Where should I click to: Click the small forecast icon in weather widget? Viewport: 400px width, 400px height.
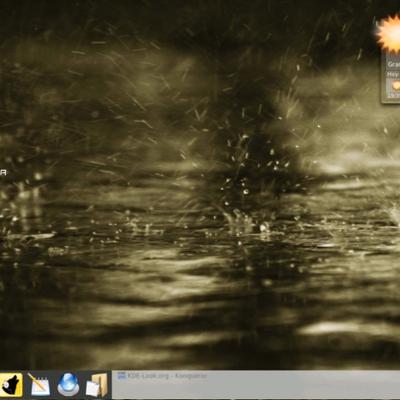point(395,86)
